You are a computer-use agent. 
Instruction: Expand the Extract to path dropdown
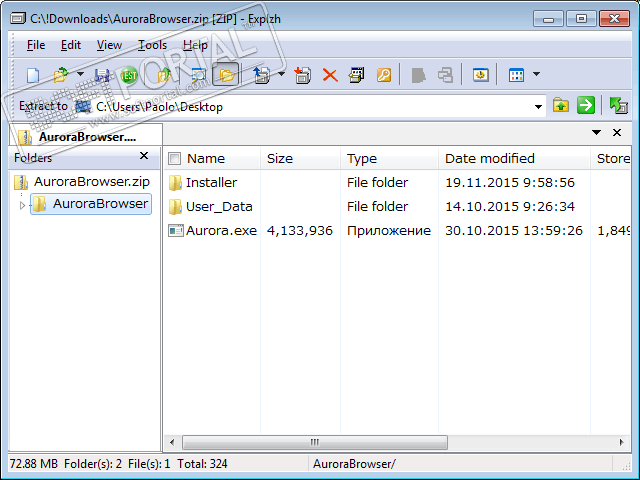[x=538, y=107]
